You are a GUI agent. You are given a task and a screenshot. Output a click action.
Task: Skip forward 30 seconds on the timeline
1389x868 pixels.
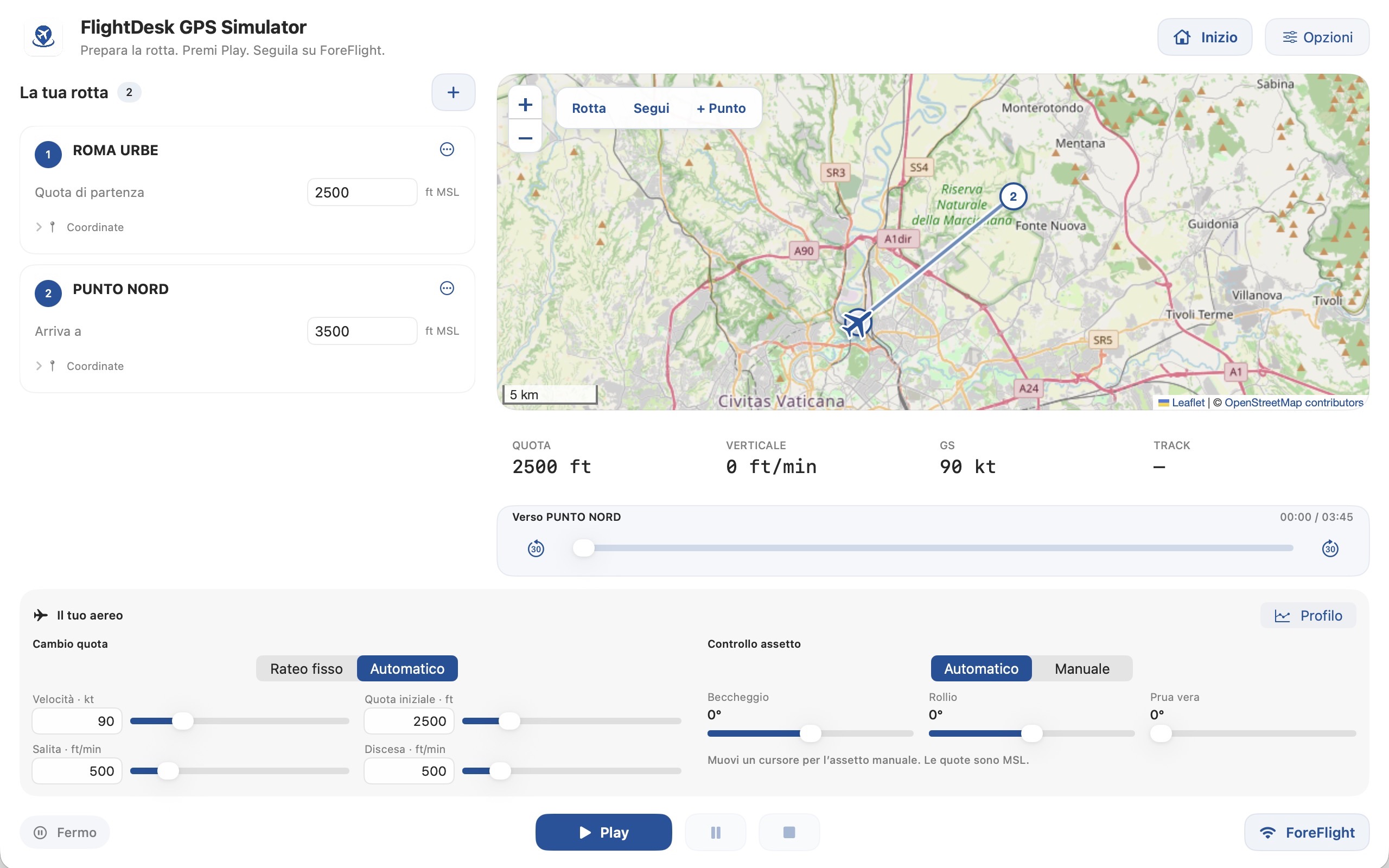click(x=1330, y=548)
